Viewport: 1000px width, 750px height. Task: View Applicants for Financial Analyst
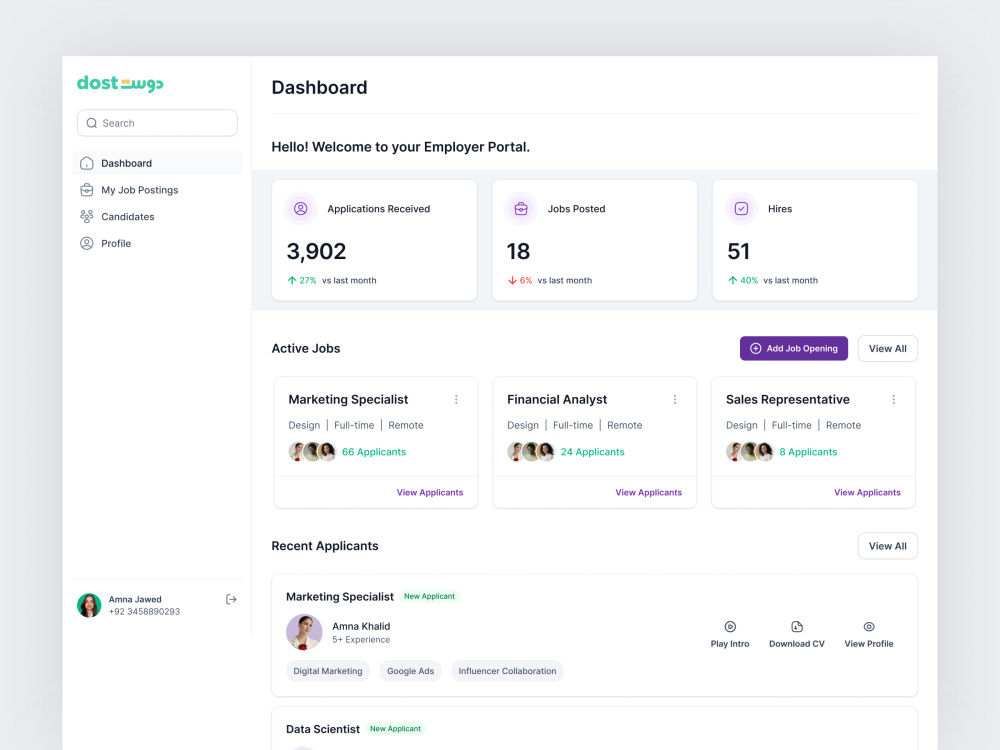tap(649, 492)
